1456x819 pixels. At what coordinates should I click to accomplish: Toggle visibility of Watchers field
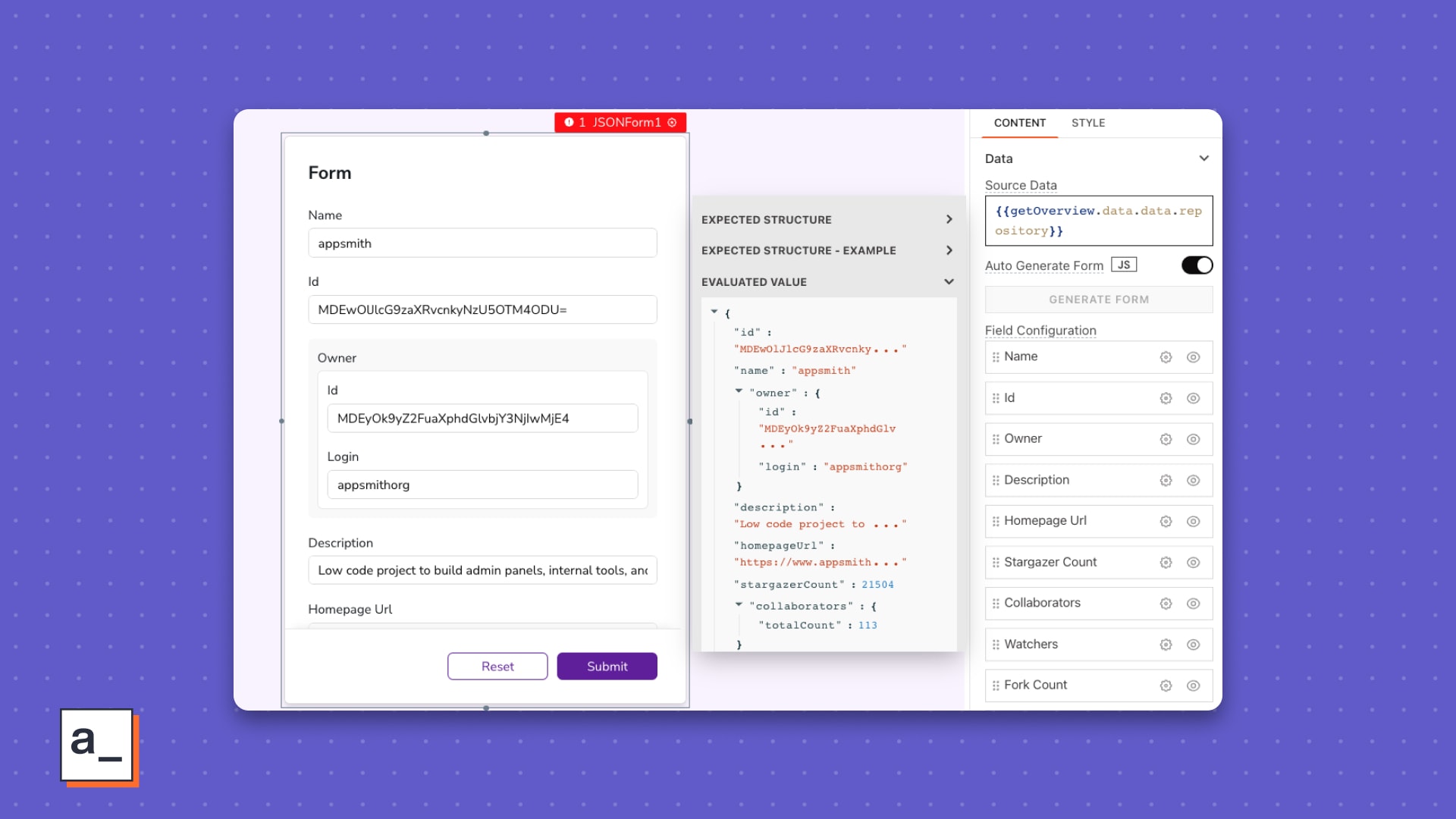click(1193, 645)
